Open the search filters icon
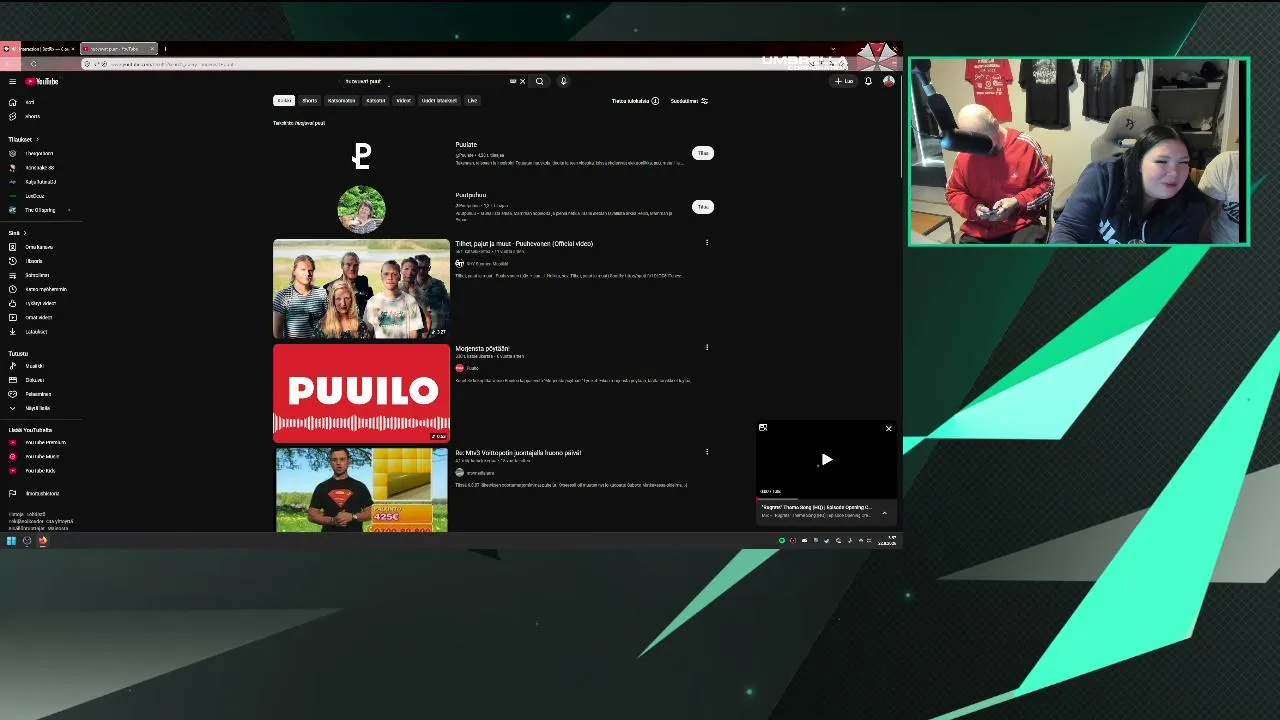 coord(704,101)
